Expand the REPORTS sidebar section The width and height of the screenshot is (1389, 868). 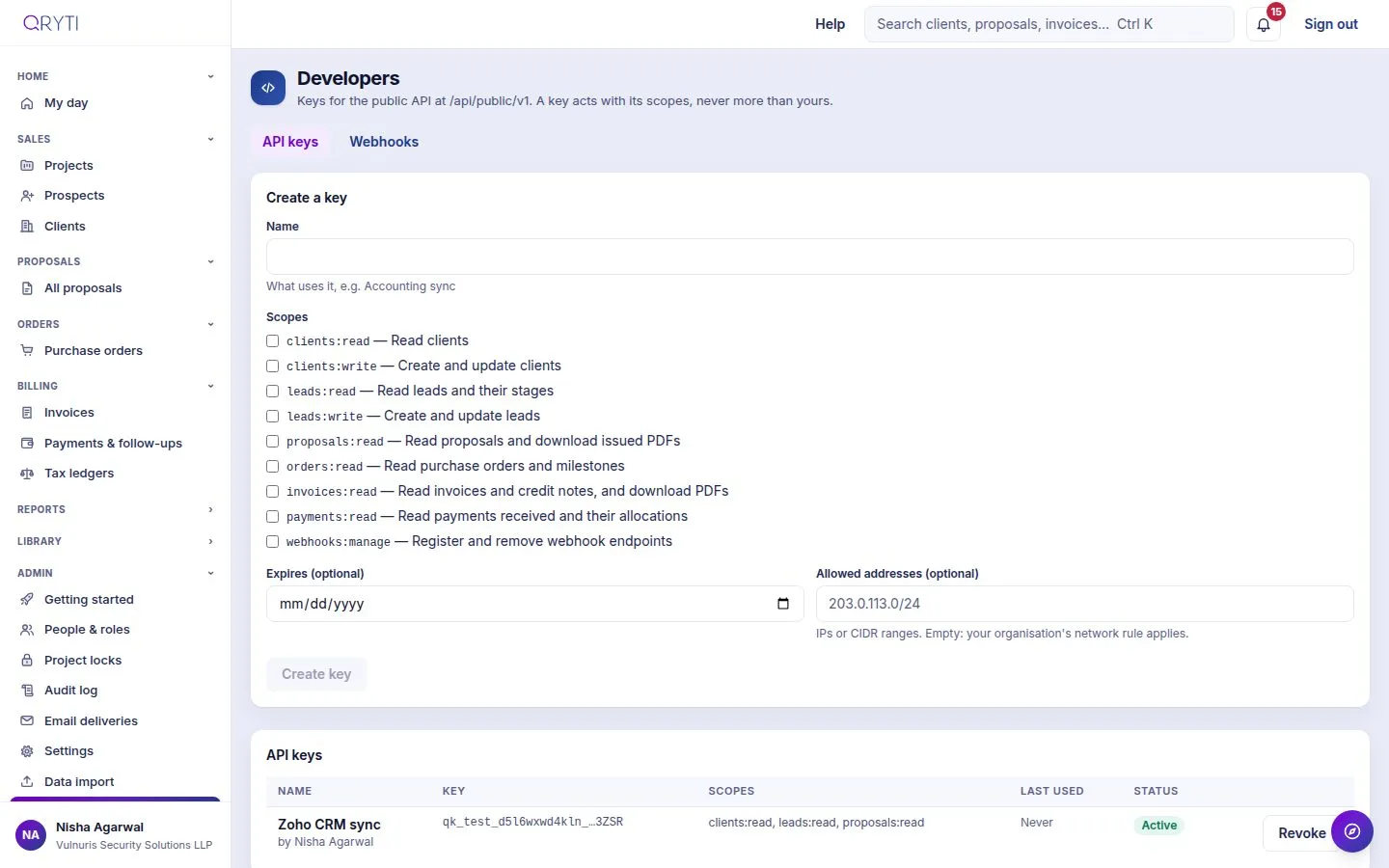click(116, 509)
